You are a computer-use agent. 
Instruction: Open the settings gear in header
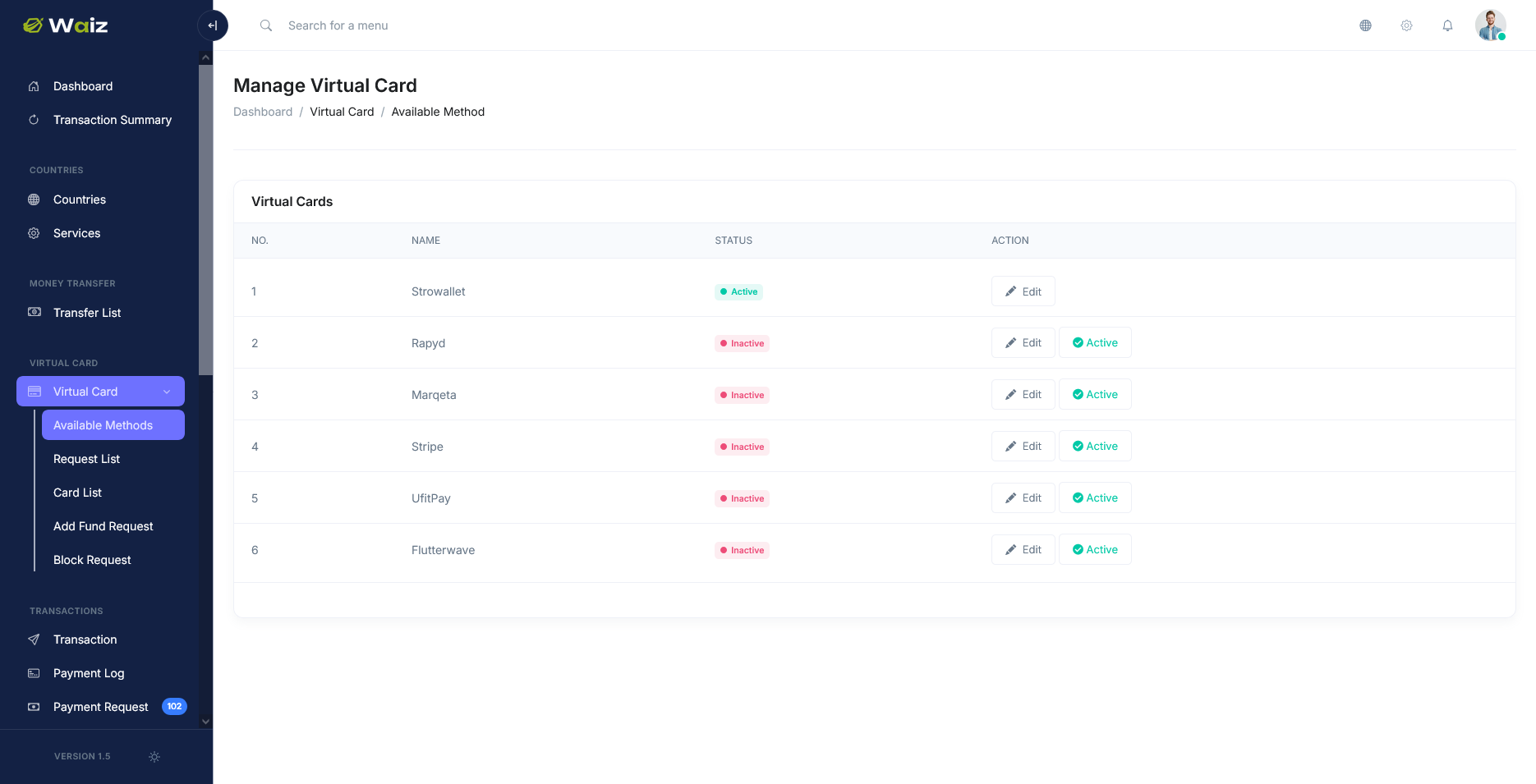point(1406,25)
